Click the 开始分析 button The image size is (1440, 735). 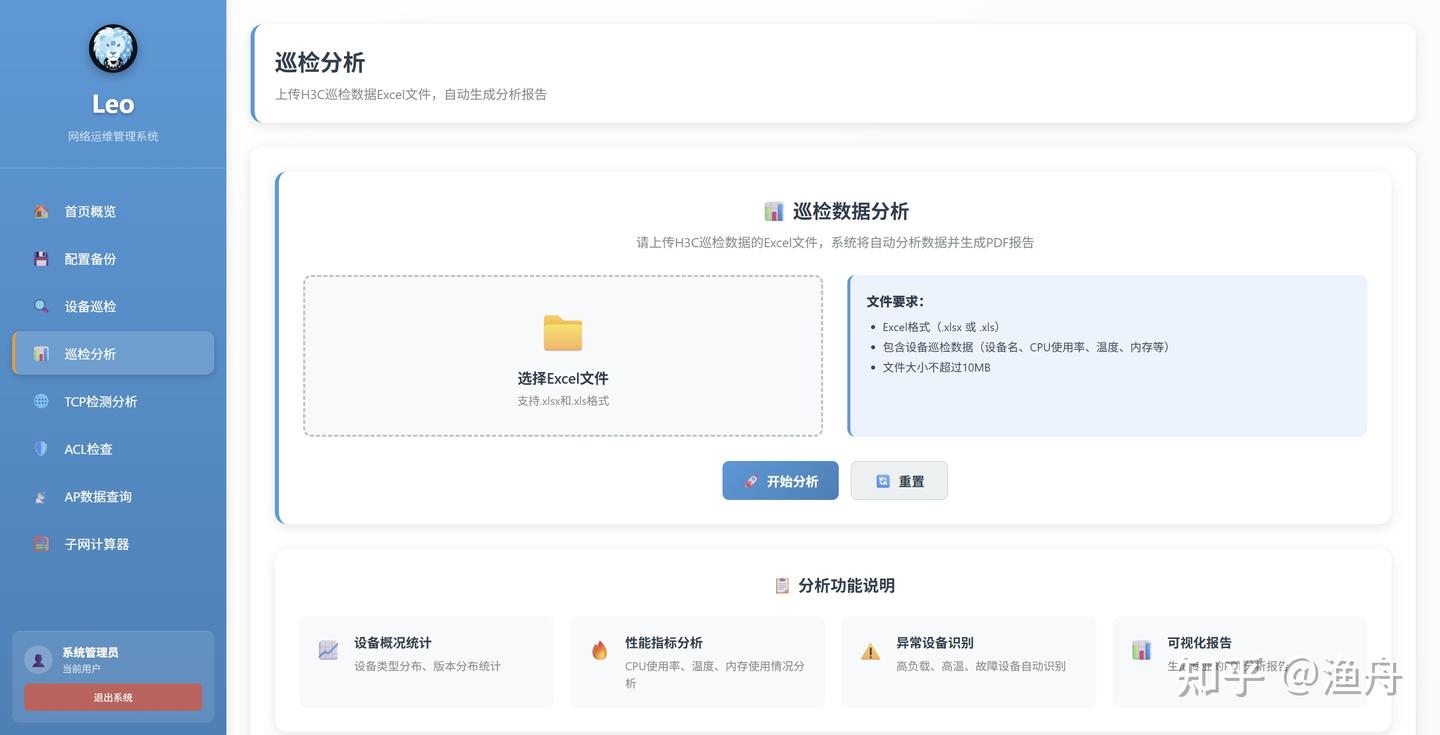tap(780, 480)
